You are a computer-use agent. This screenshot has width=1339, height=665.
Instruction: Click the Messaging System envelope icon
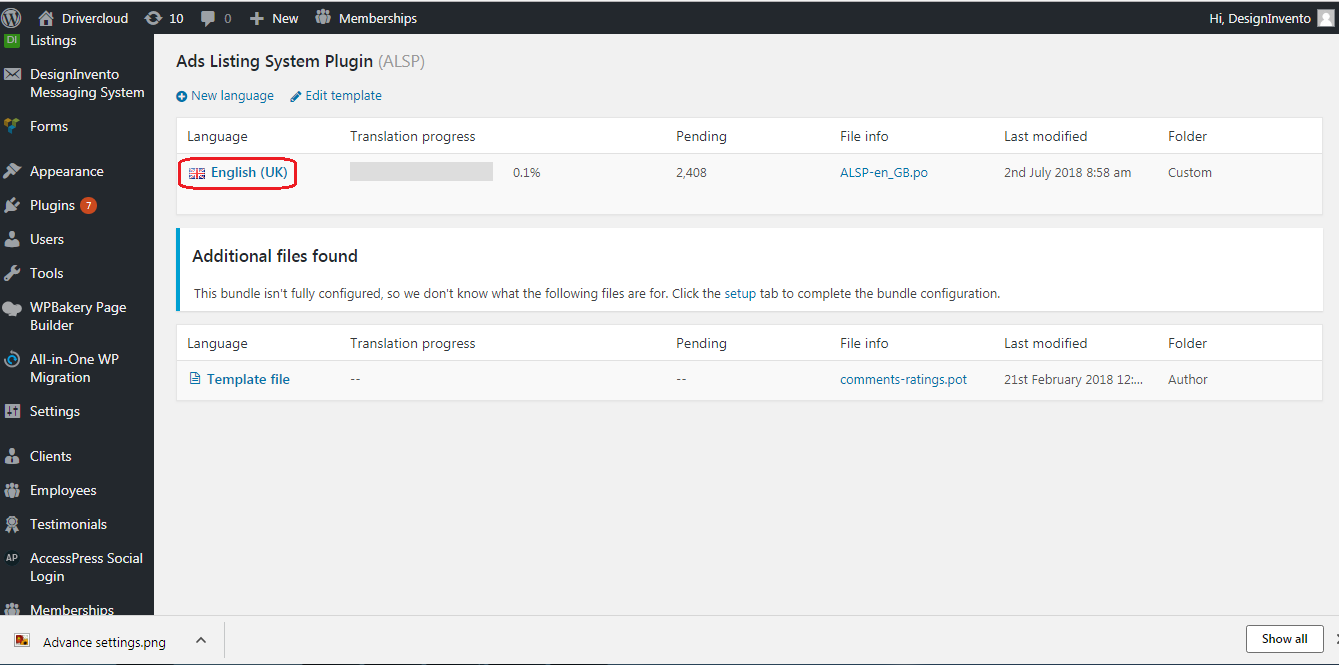[12, 74]
